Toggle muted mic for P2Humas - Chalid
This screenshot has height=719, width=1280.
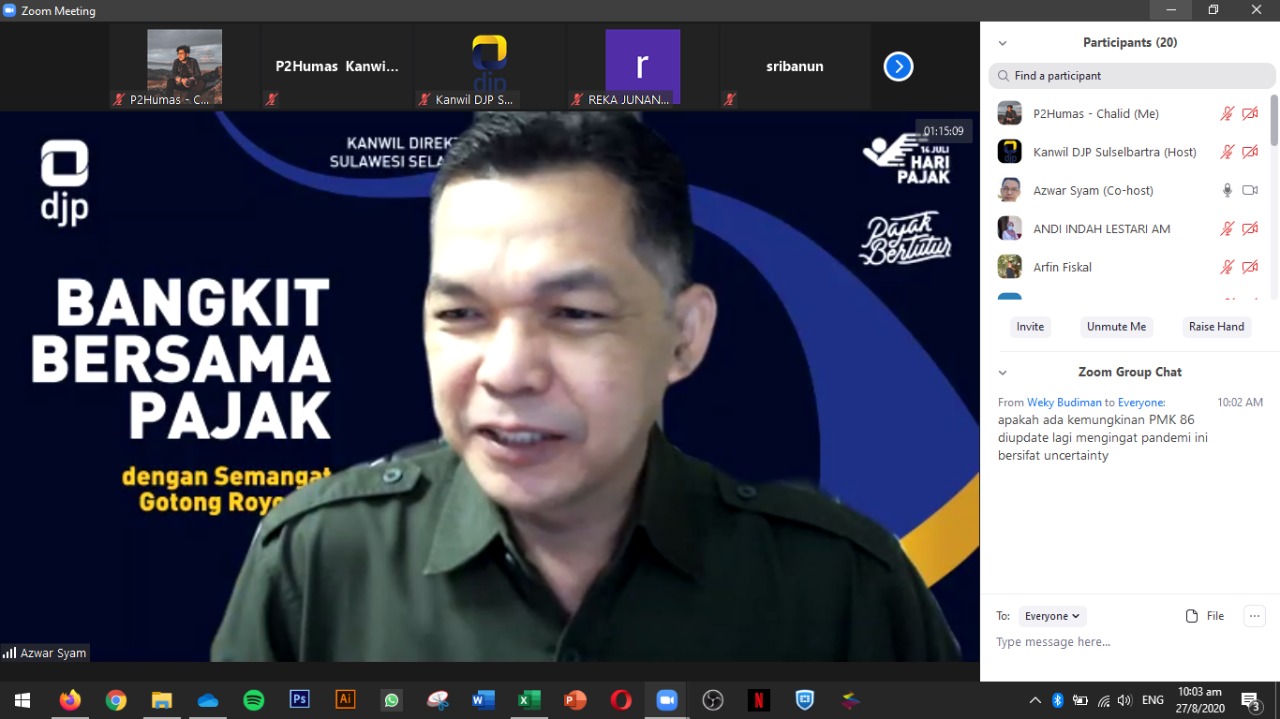click(1227, 114)
